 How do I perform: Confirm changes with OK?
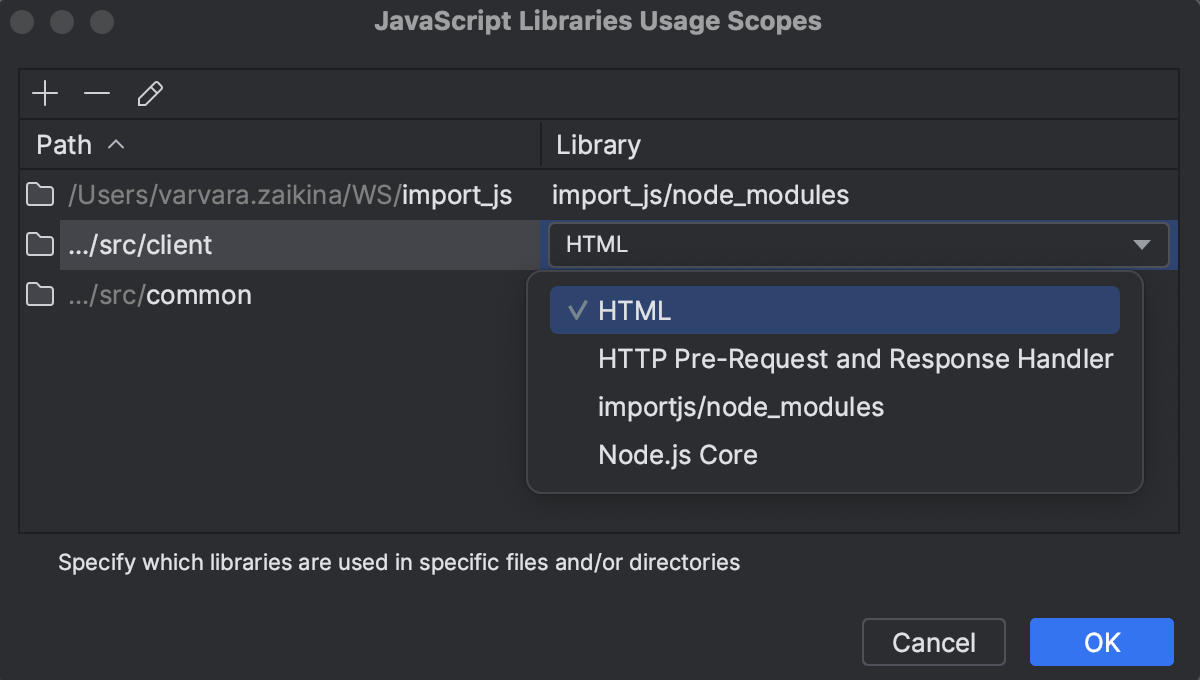coord(1101,642)
